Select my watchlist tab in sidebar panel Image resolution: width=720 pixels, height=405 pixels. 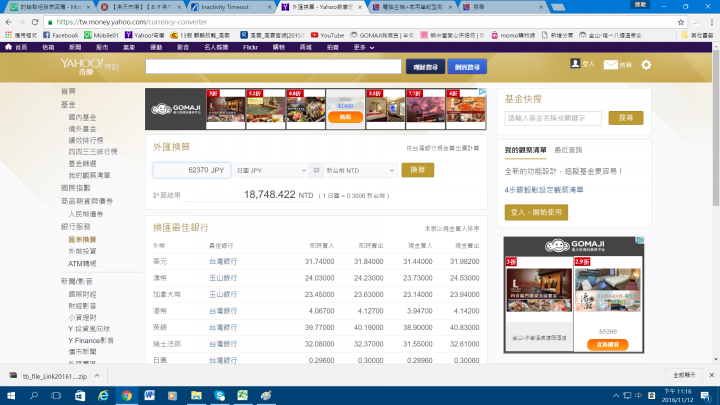pyautogui.click(x=525, y=150)
